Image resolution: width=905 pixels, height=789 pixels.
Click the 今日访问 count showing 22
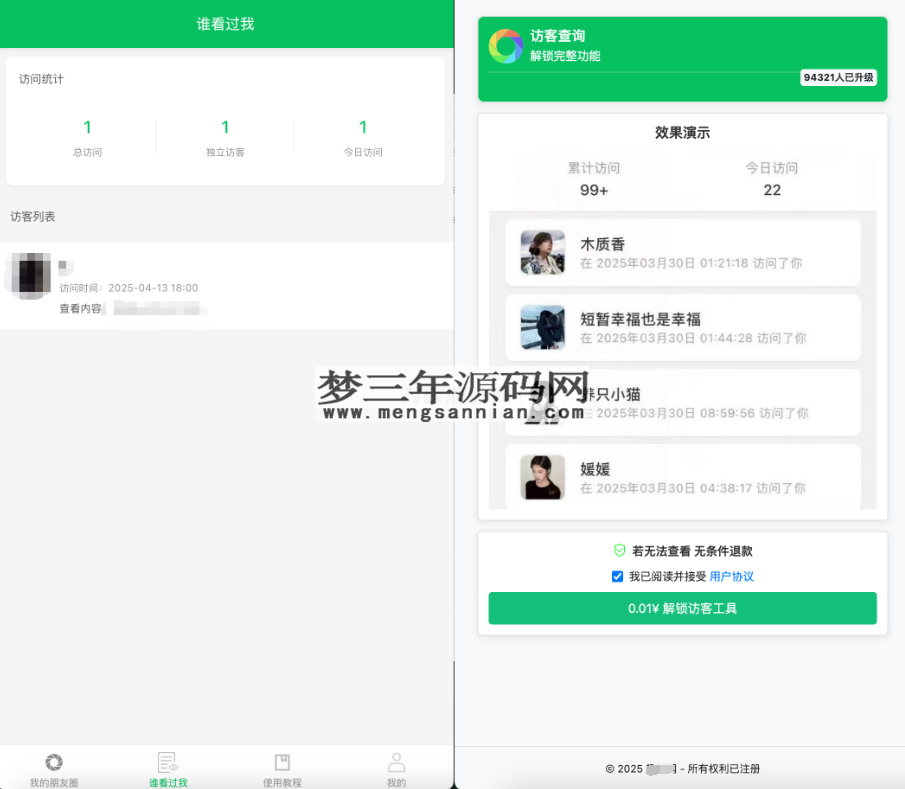tap(771, 178)
